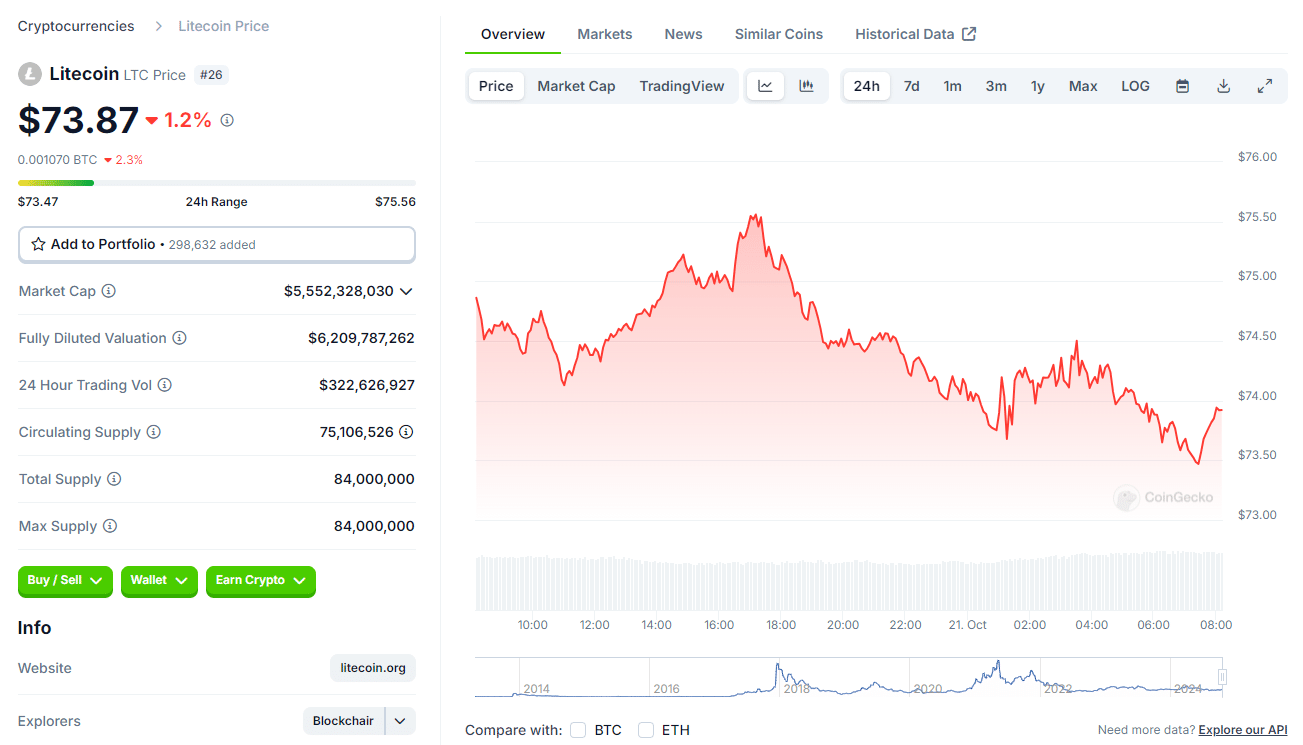Image resolution: width=1303 pixels, height=745 pixels.
Task: Open the Wallet dropdown
Action: tap(159, 580)
